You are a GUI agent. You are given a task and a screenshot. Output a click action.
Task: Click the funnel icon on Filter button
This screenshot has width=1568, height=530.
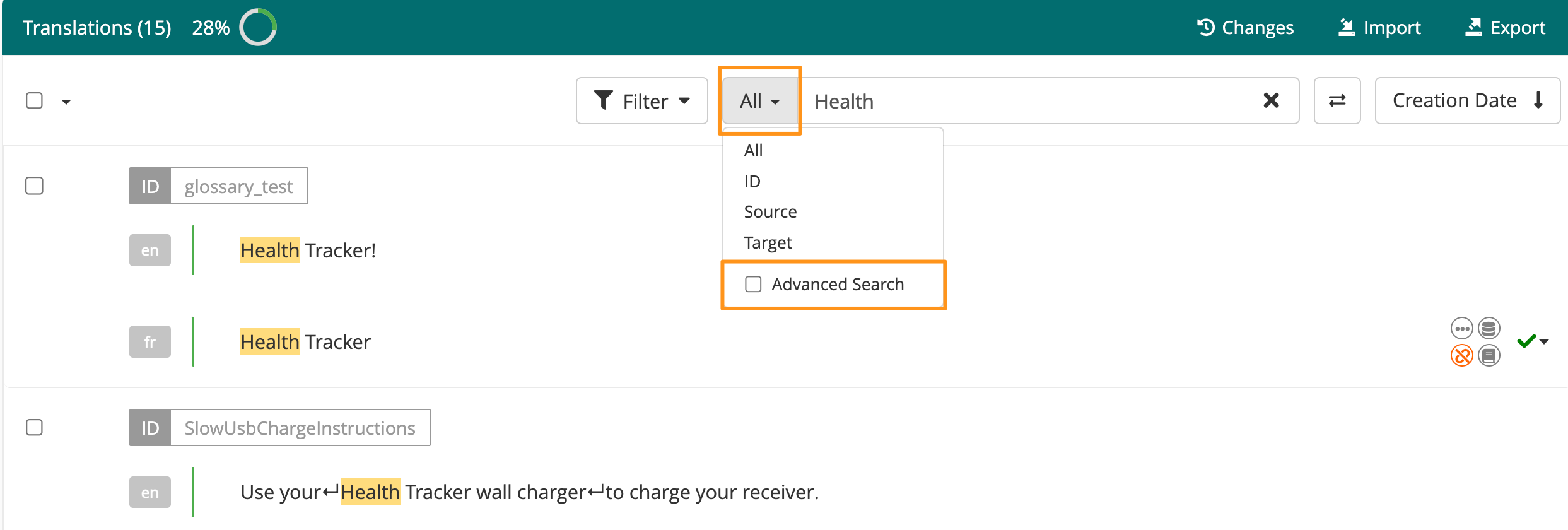point(604,100)
